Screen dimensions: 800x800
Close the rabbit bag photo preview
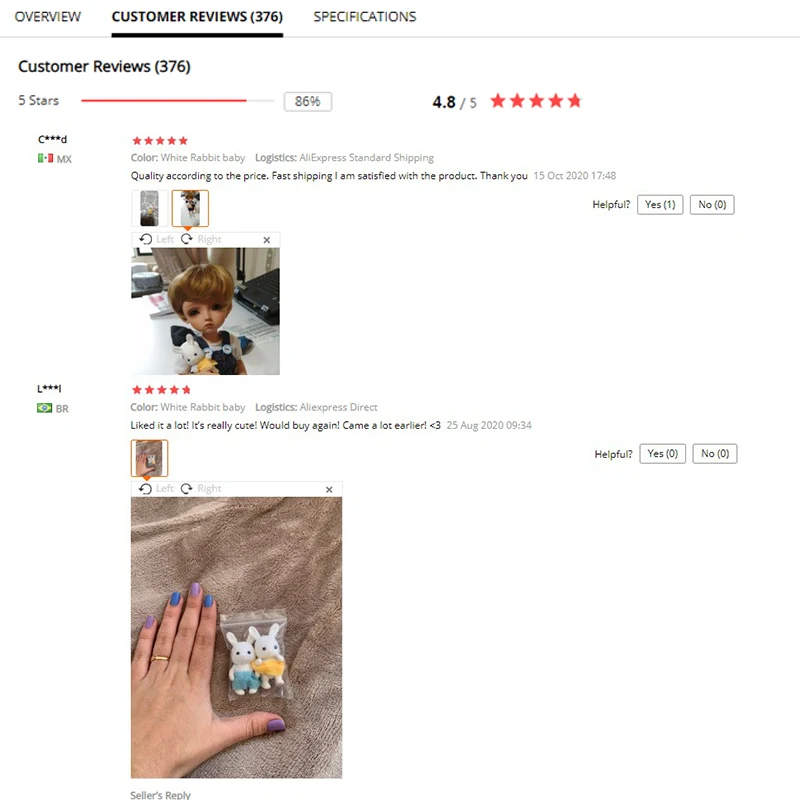[329, 489]
